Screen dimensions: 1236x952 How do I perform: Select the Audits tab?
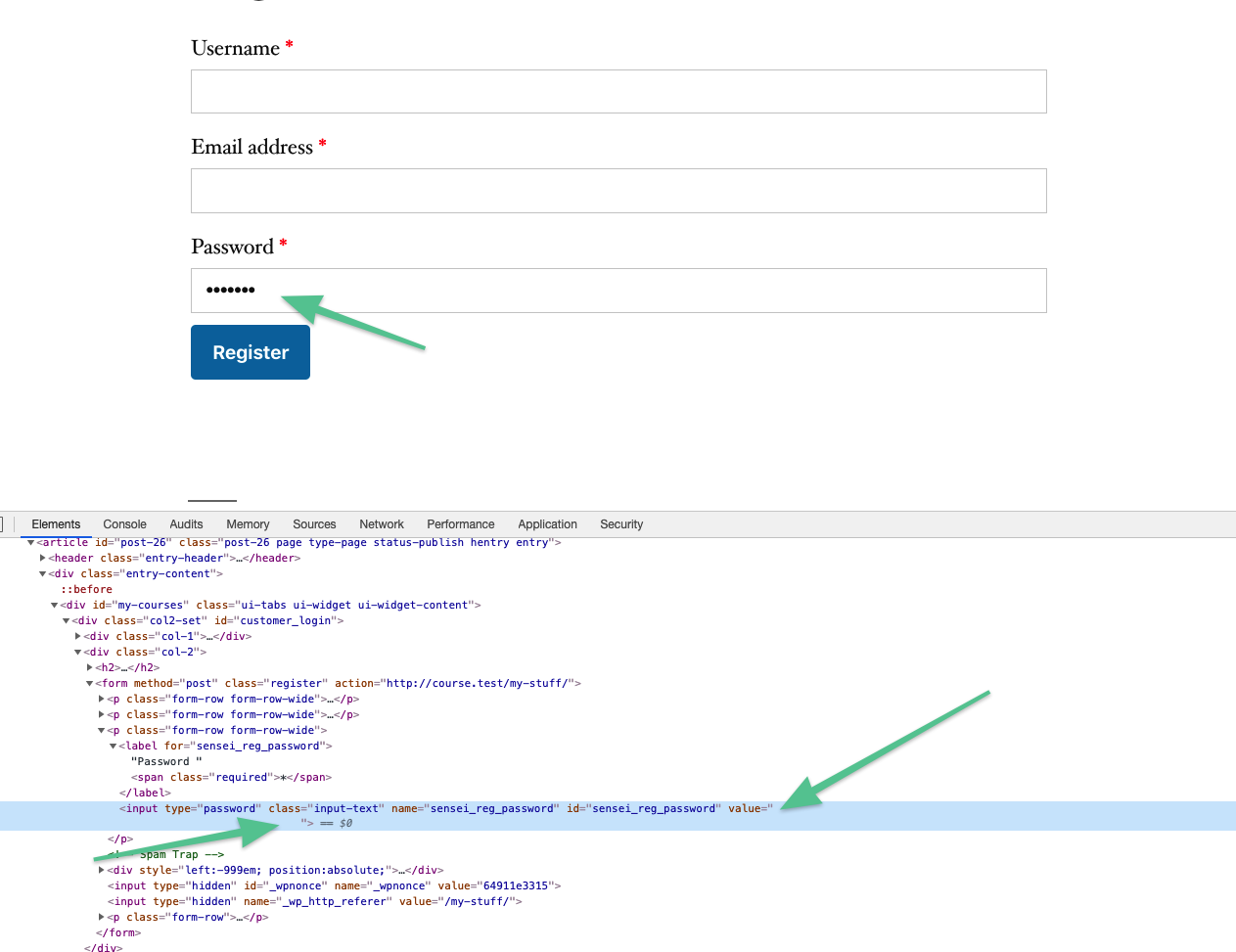(x=186, y=524)
